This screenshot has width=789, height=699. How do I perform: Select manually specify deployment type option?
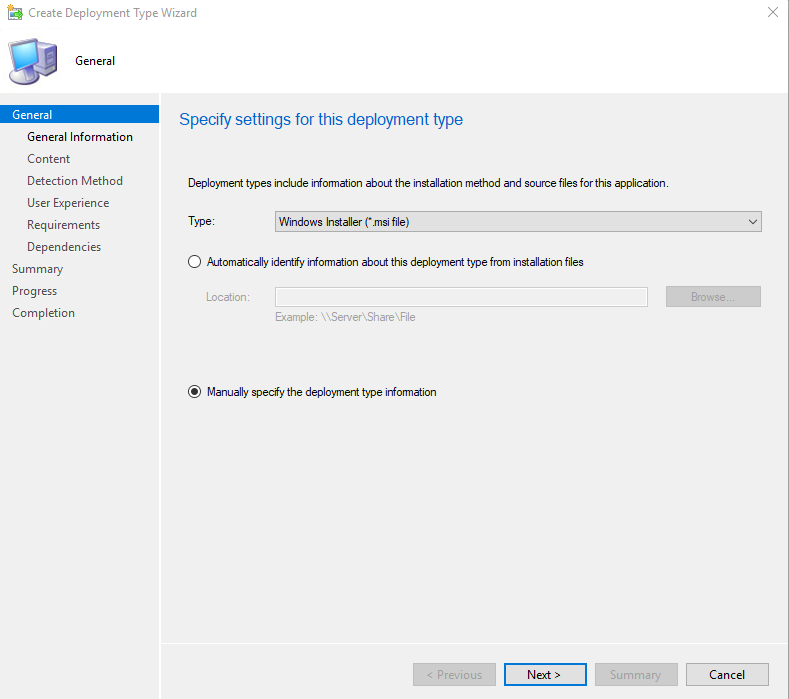coord(195,392)
